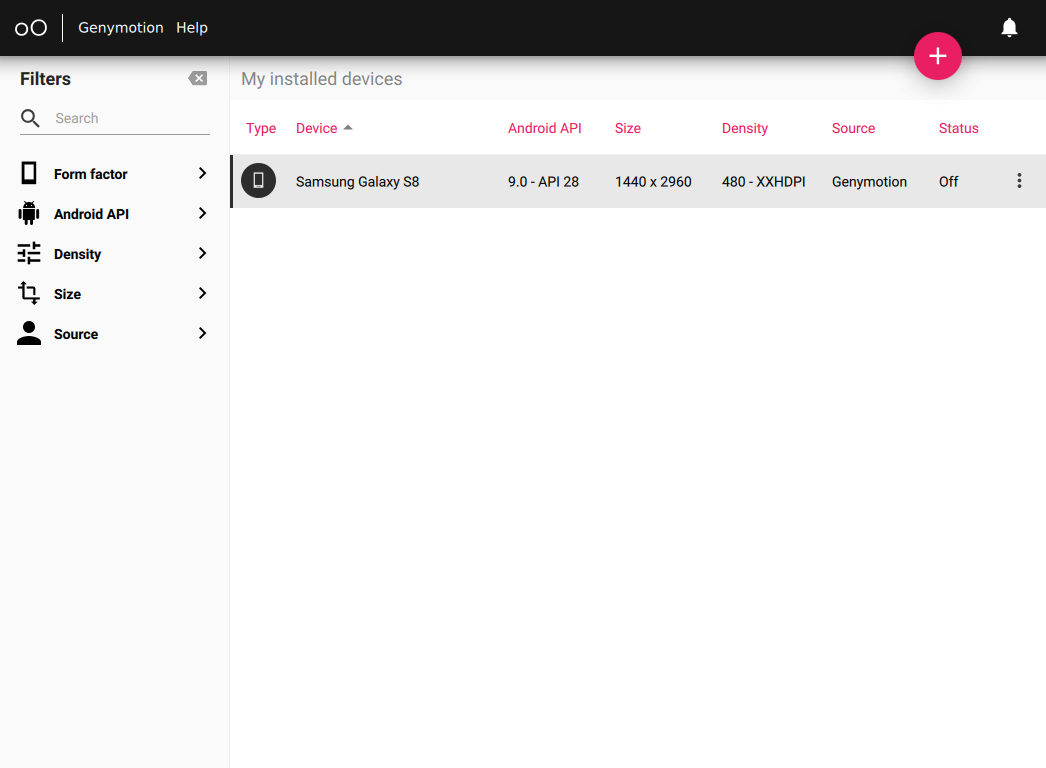
Task: Sort by Status column header
Action: pos(959,128)
